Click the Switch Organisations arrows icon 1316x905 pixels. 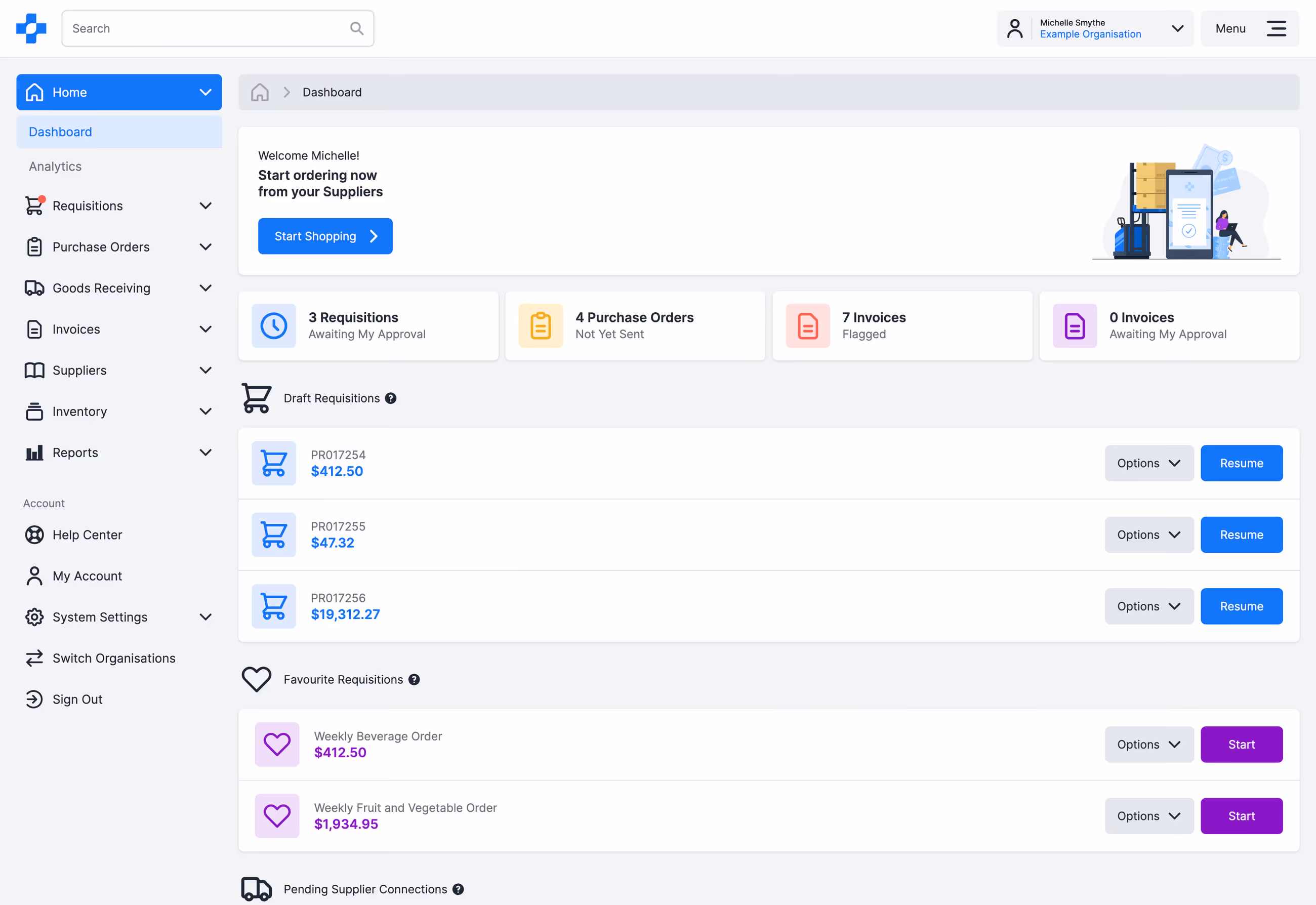click(x=34, y=658)
